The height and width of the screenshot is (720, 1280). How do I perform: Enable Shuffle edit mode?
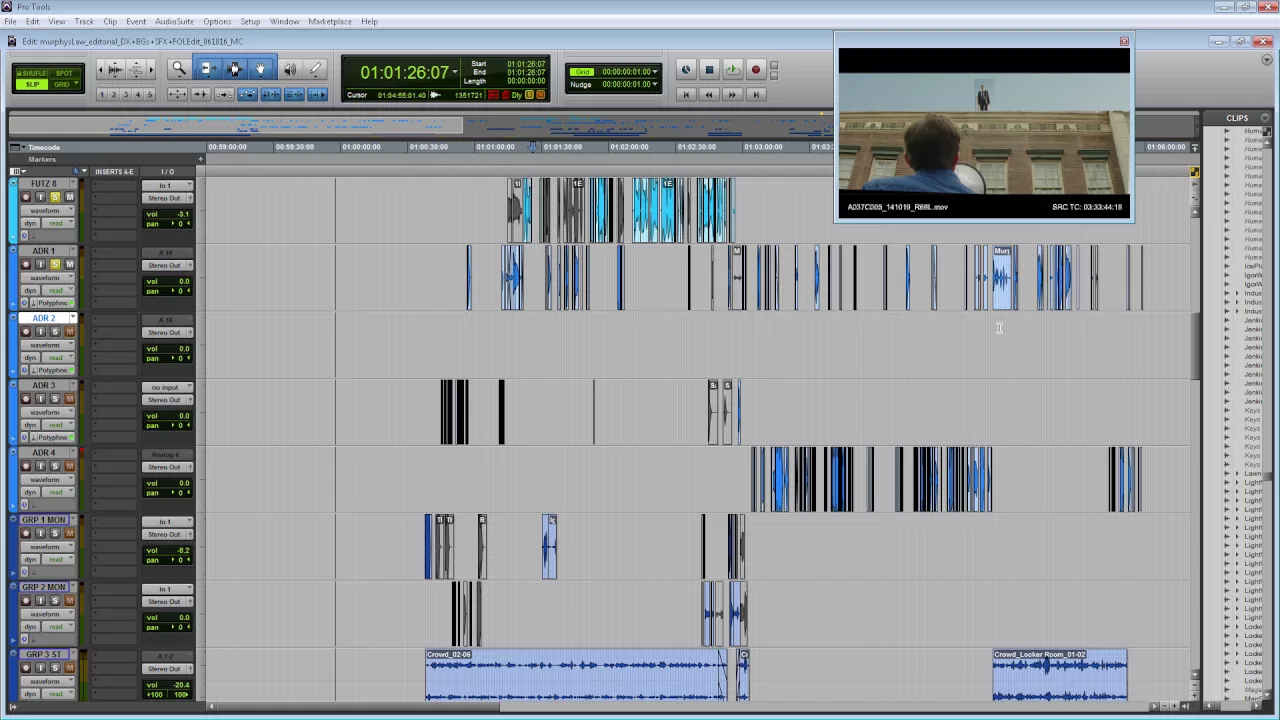click(x=32, y=73)
